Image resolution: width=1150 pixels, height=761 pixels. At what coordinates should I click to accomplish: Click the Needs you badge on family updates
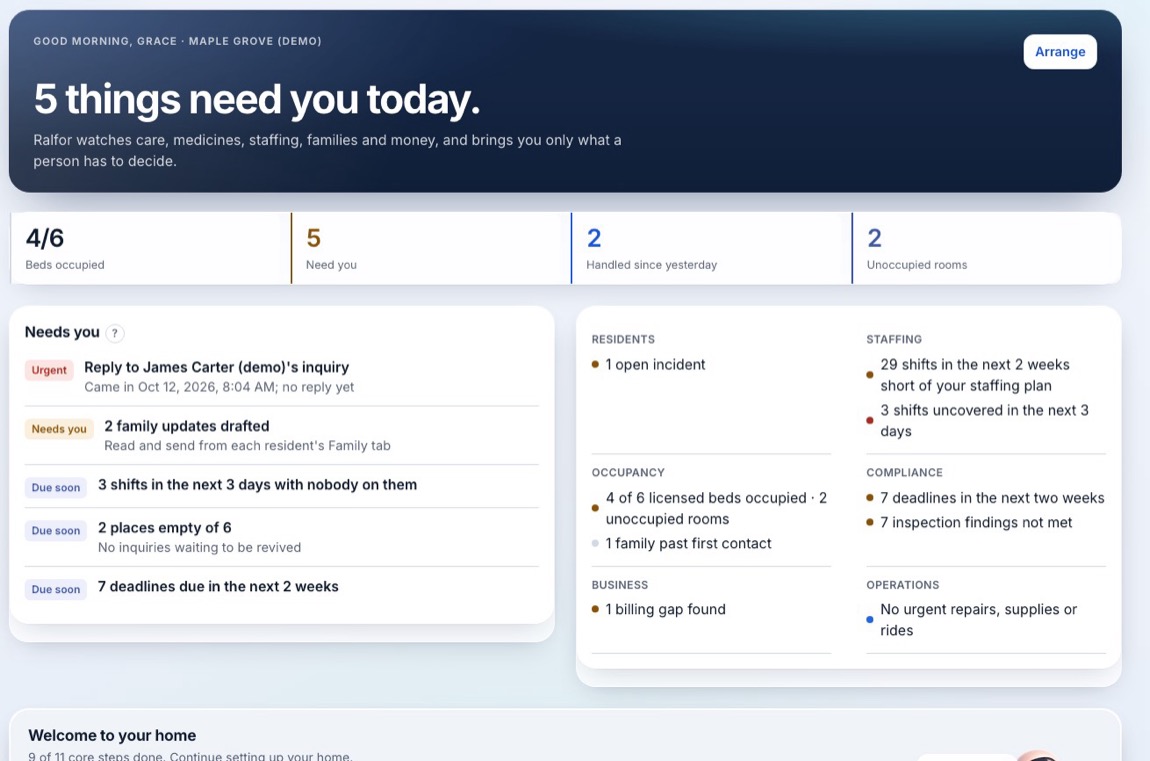point(59,429)
